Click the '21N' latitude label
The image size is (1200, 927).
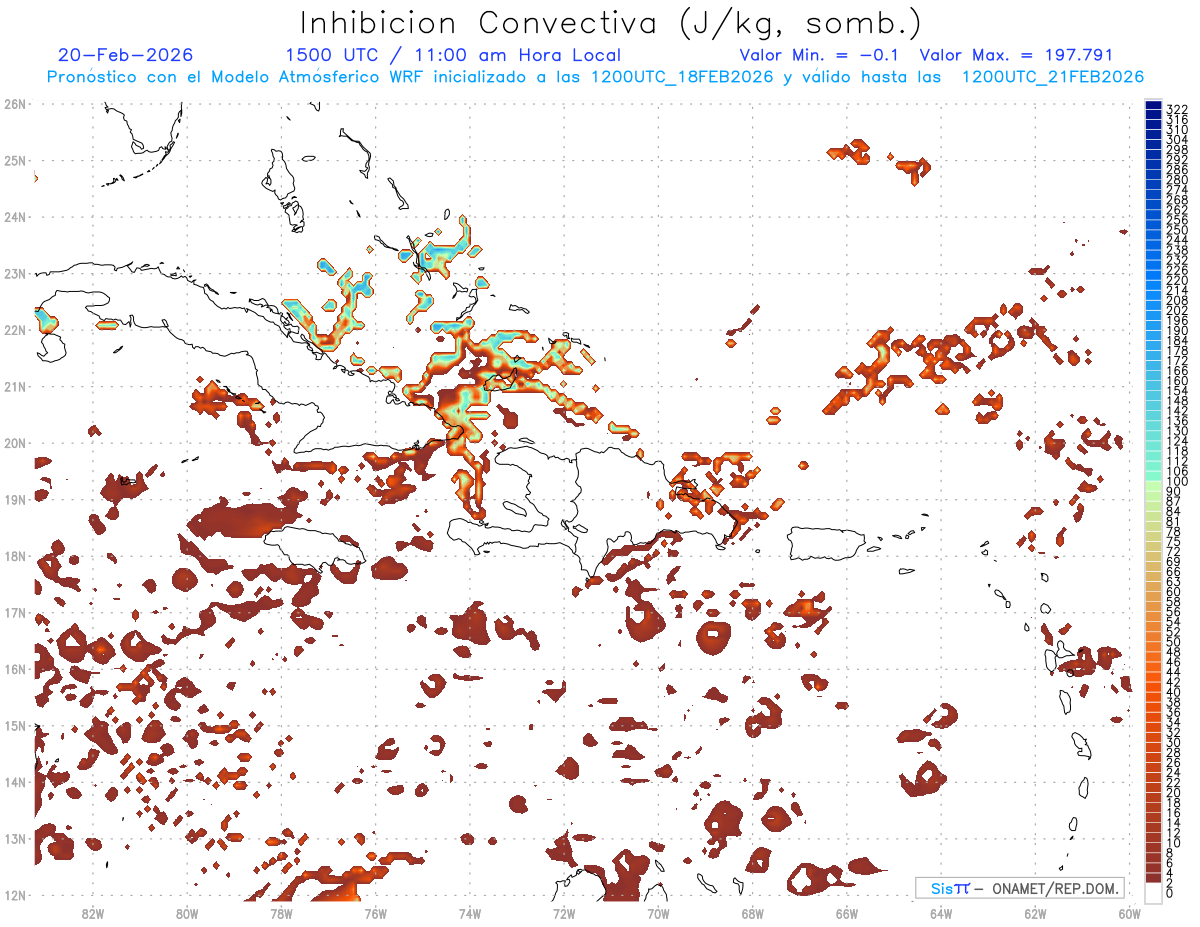pyautogui.click(x=15, y=386)
